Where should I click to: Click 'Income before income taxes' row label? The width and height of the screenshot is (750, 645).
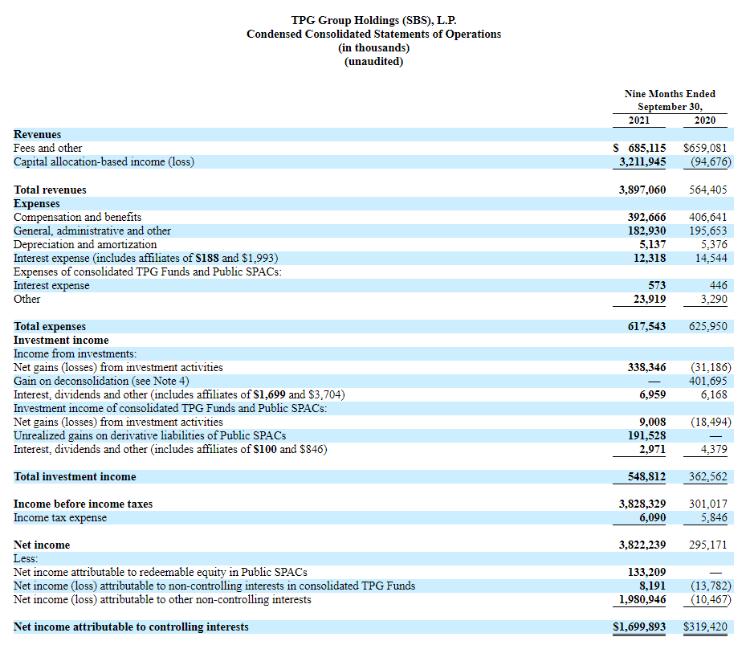click(x=83, y=504)
